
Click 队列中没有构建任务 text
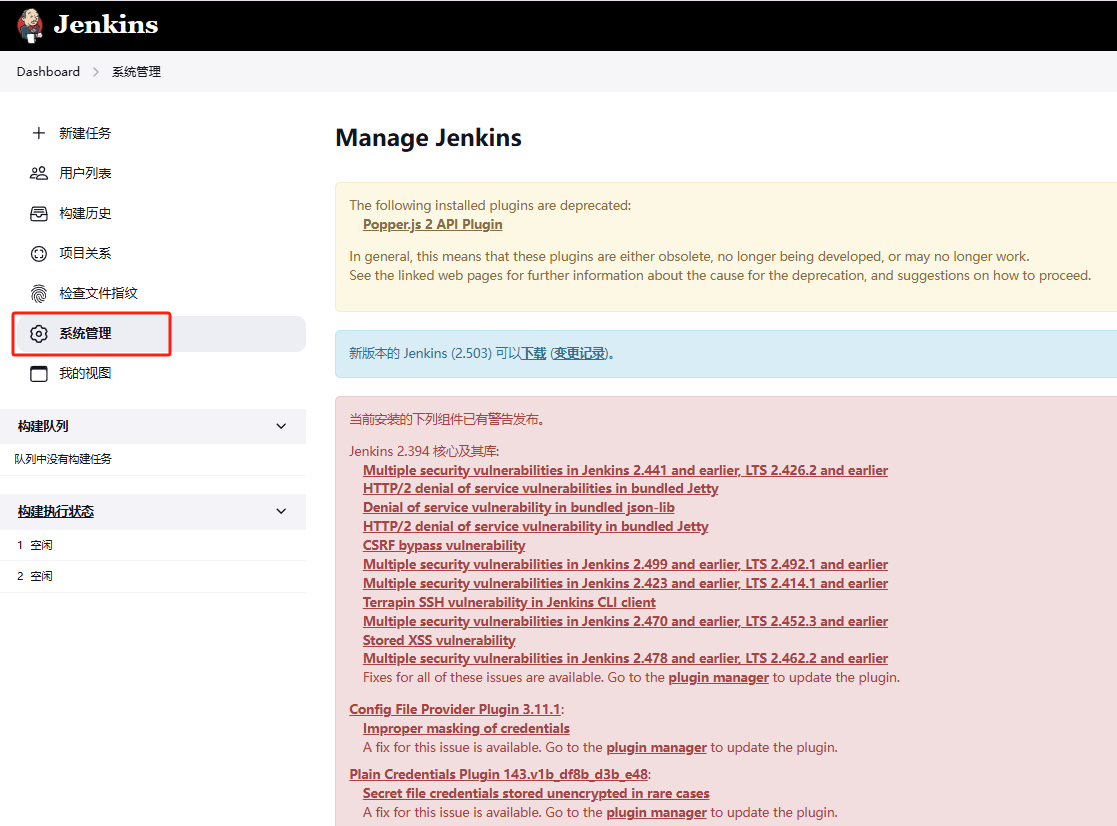(63, 459)
